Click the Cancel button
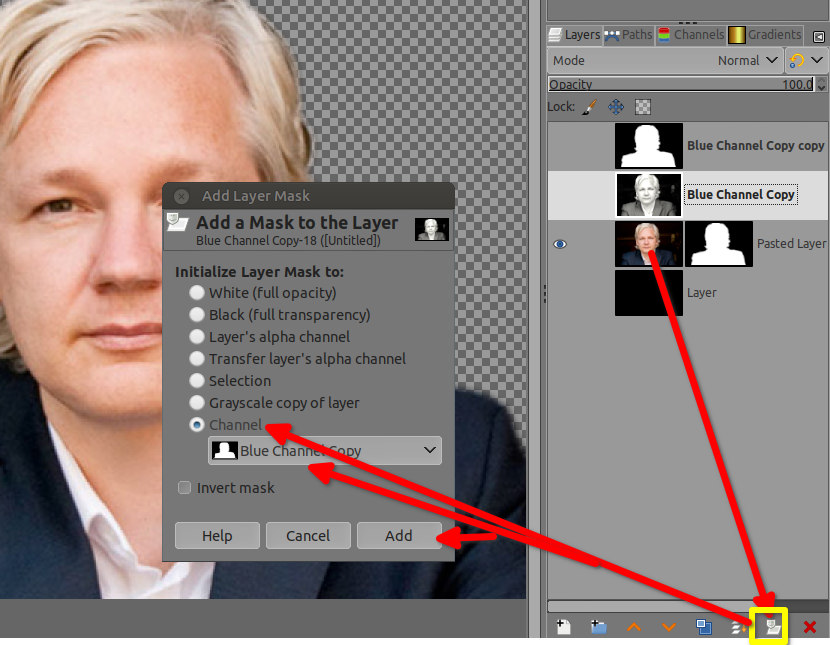The width and height of the screenshot is (830, 645). point(308,535)
